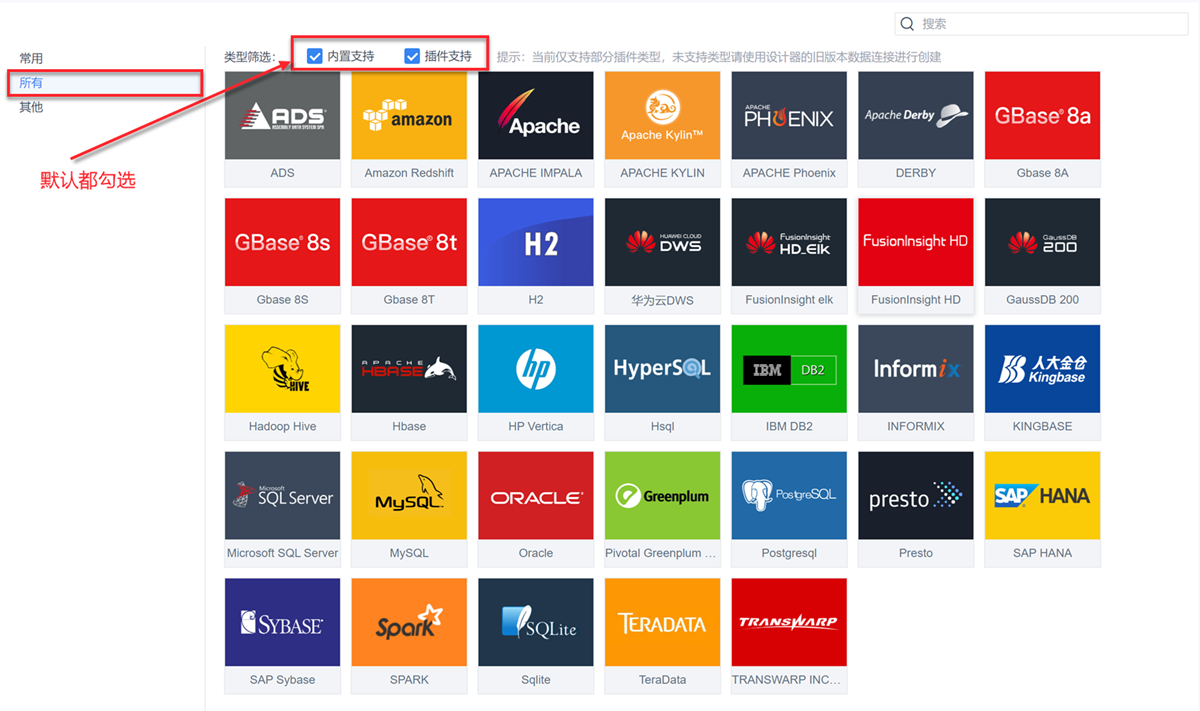Select the Presto tile
This screenshot has width=1200, height=711.
[x=916, y=510]
